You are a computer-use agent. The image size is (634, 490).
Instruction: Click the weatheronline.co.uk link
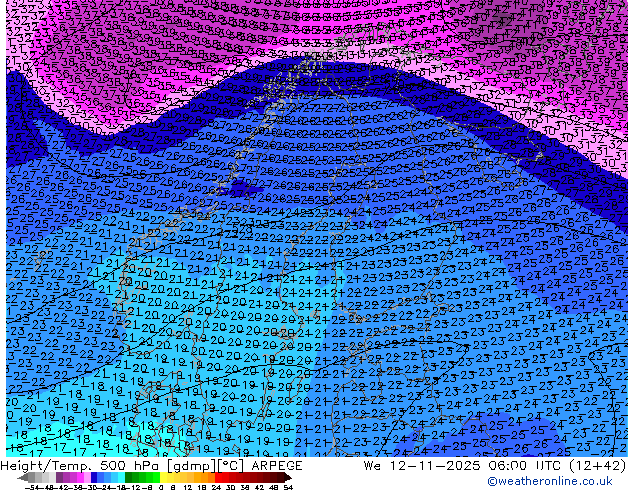550,481
